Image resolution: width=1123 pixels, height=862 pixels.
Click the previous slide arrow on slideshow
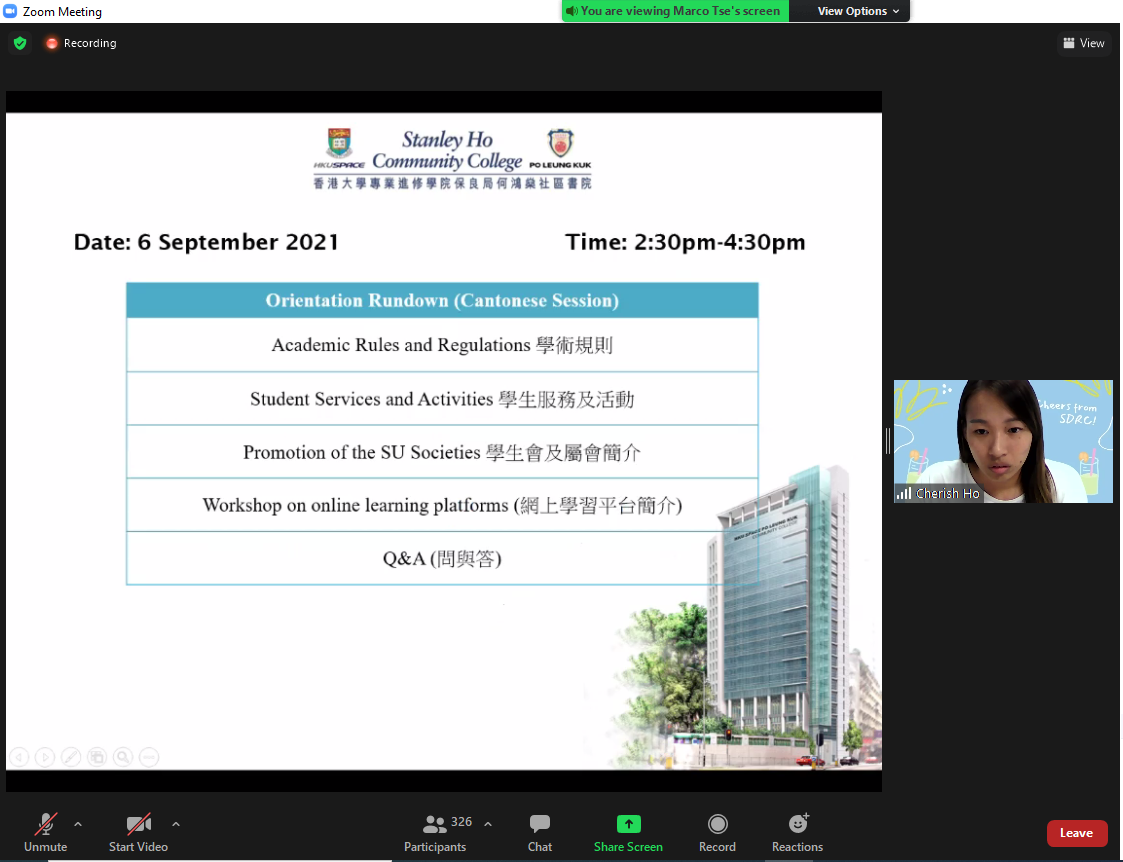[19, 757]
